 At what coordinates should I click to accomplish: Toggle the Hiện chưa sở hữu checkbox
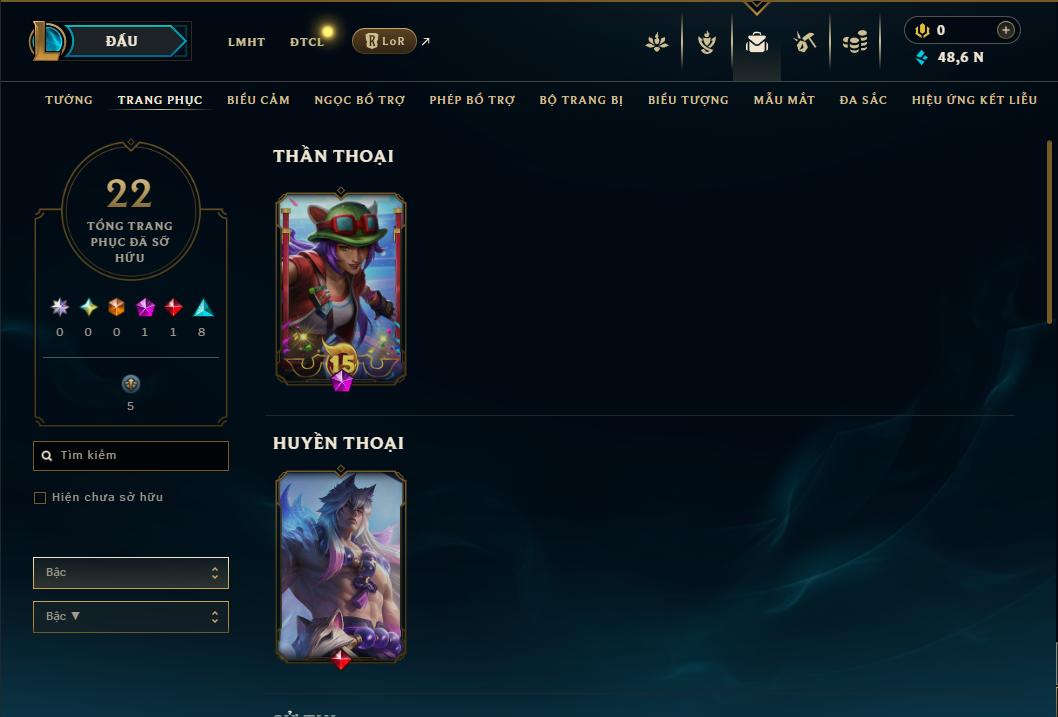40,498
